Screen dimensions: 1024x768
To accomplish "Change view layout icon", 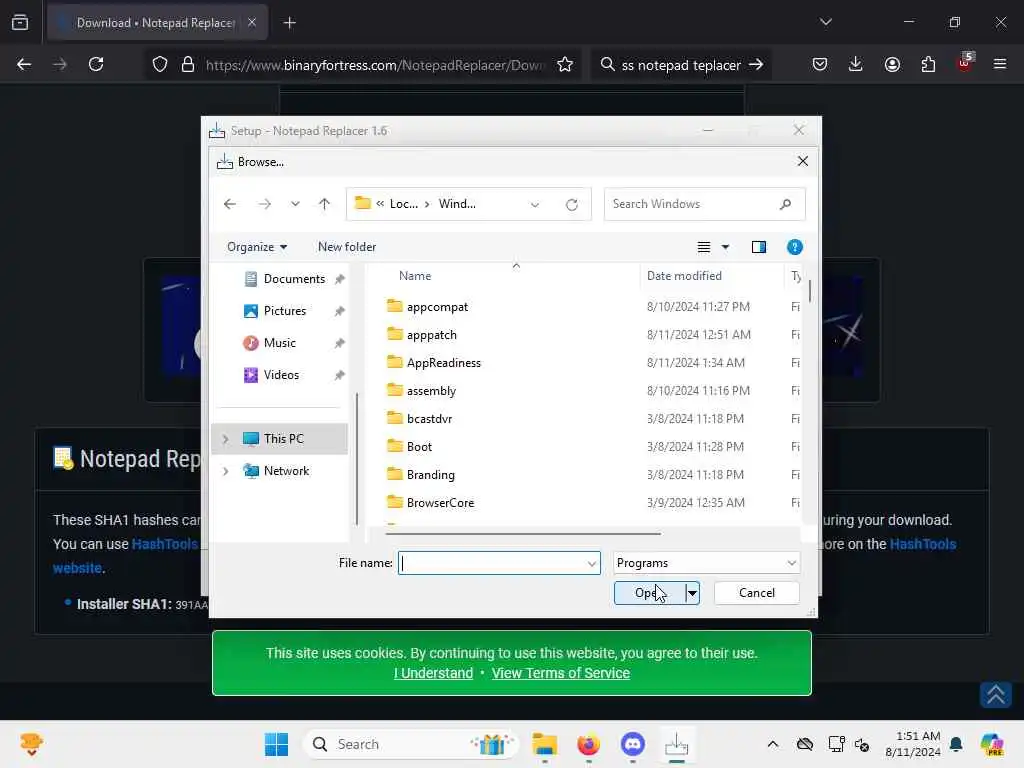I will [703, 247].
